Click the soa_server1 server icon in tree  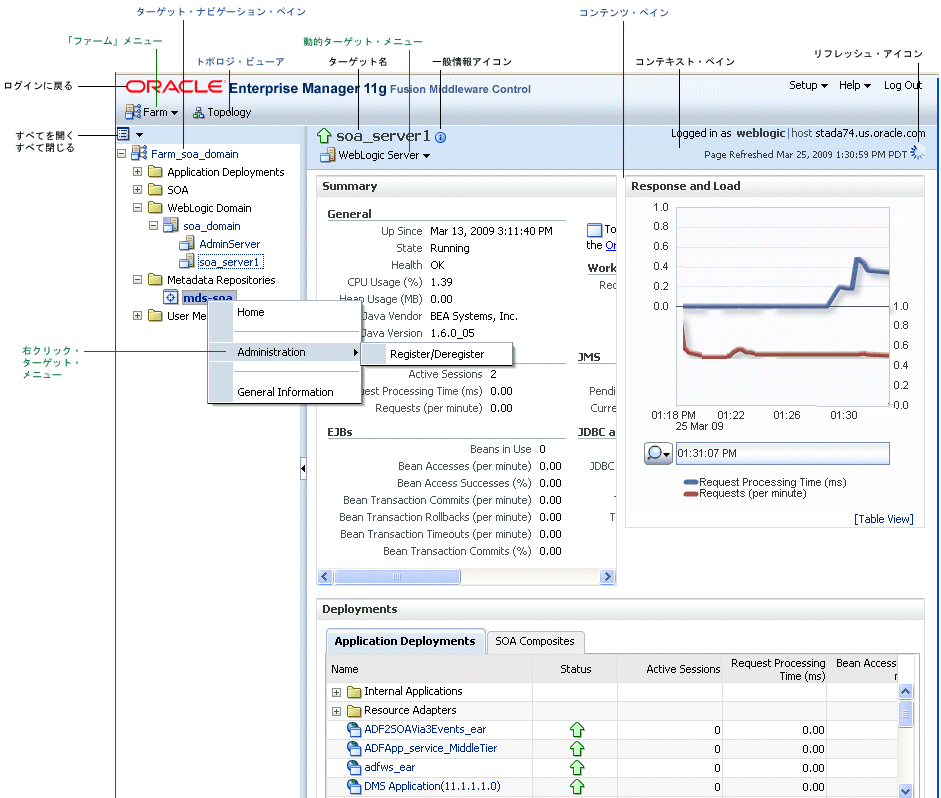tap(187, 261)
